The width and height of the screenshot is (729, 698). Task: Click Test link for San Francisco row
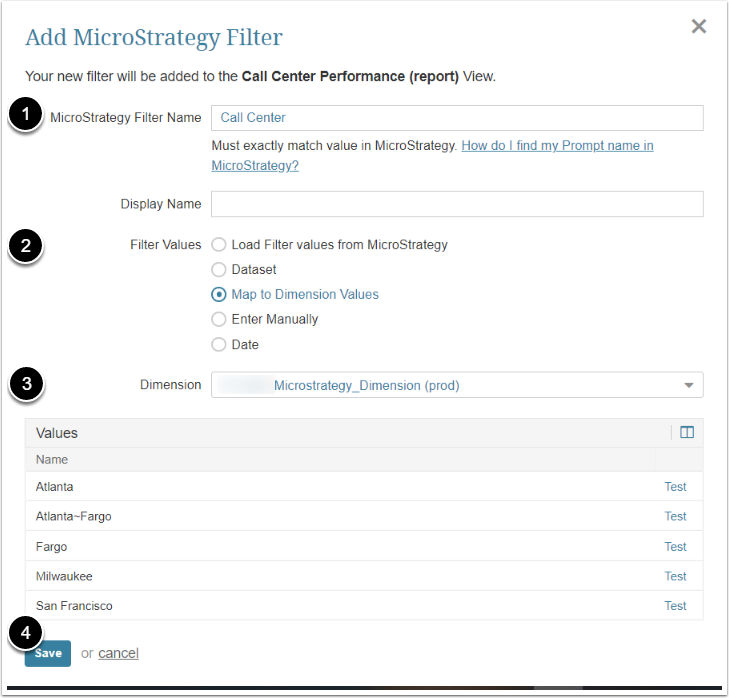(x=675, y=606)
